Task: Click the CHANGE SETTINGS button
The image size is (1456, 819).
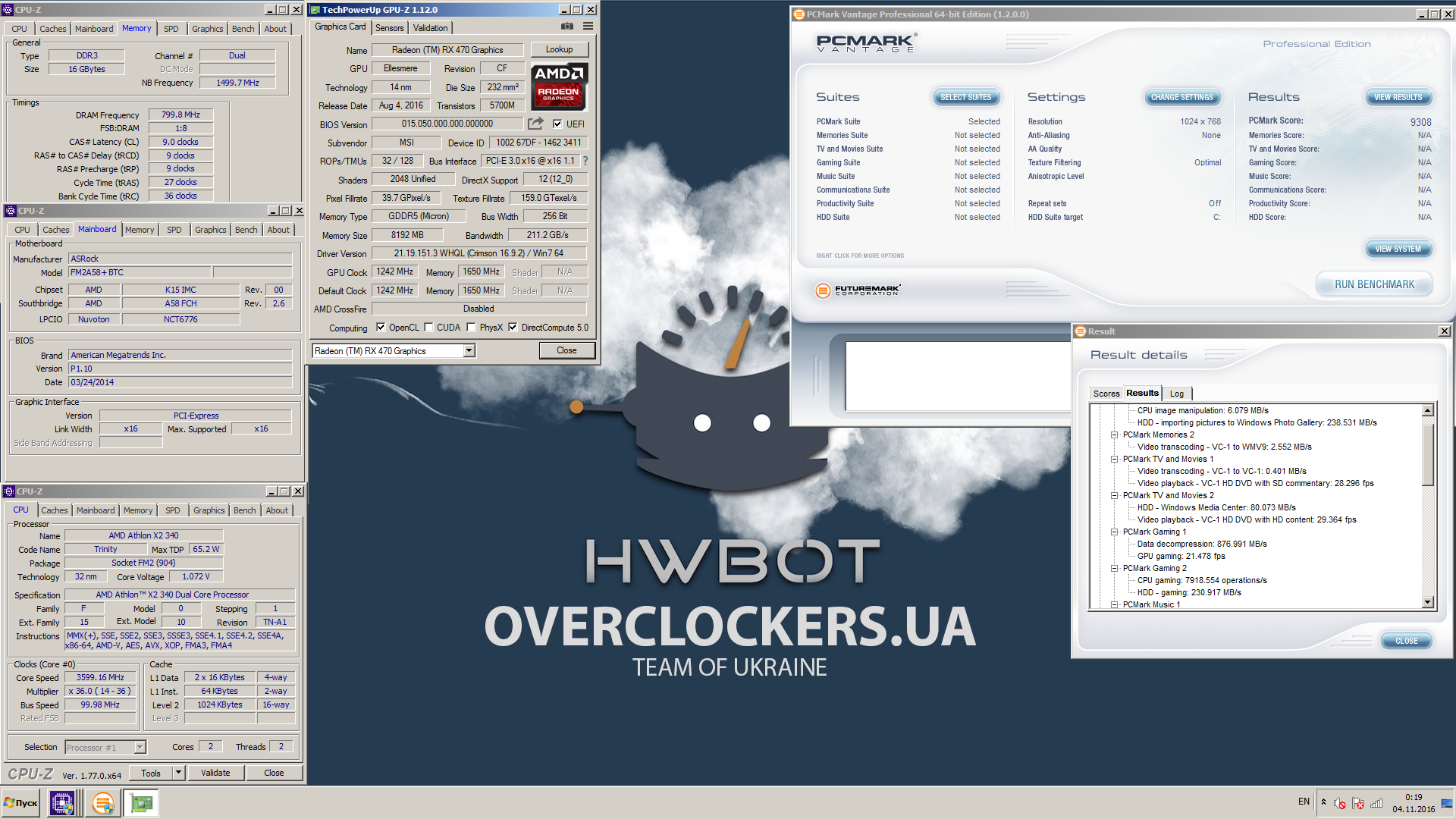Action: (x=1182, y=97)
